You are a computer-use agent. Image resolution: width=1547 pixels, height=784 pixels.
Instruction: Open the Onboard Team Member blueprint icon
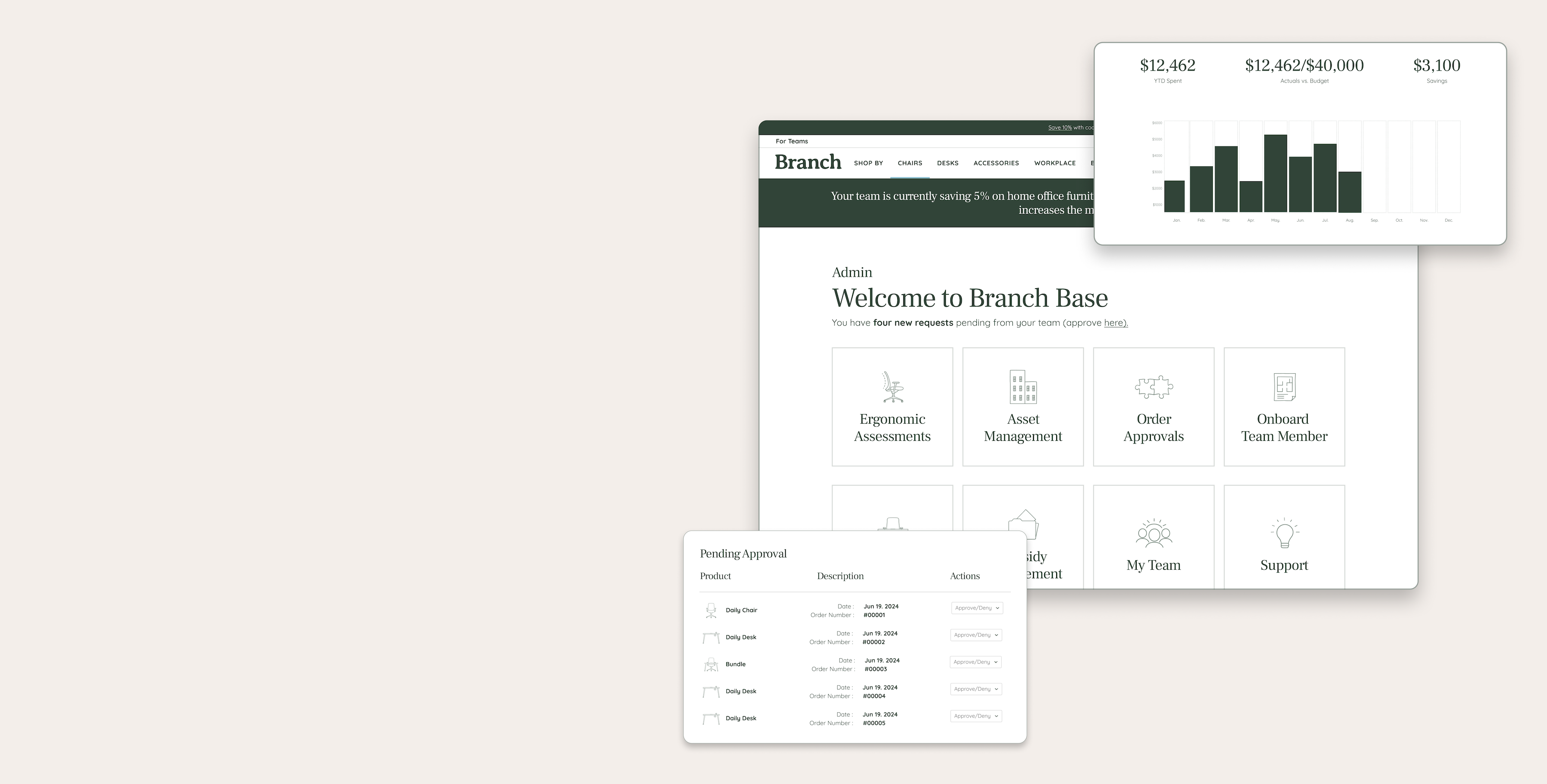1284,387
